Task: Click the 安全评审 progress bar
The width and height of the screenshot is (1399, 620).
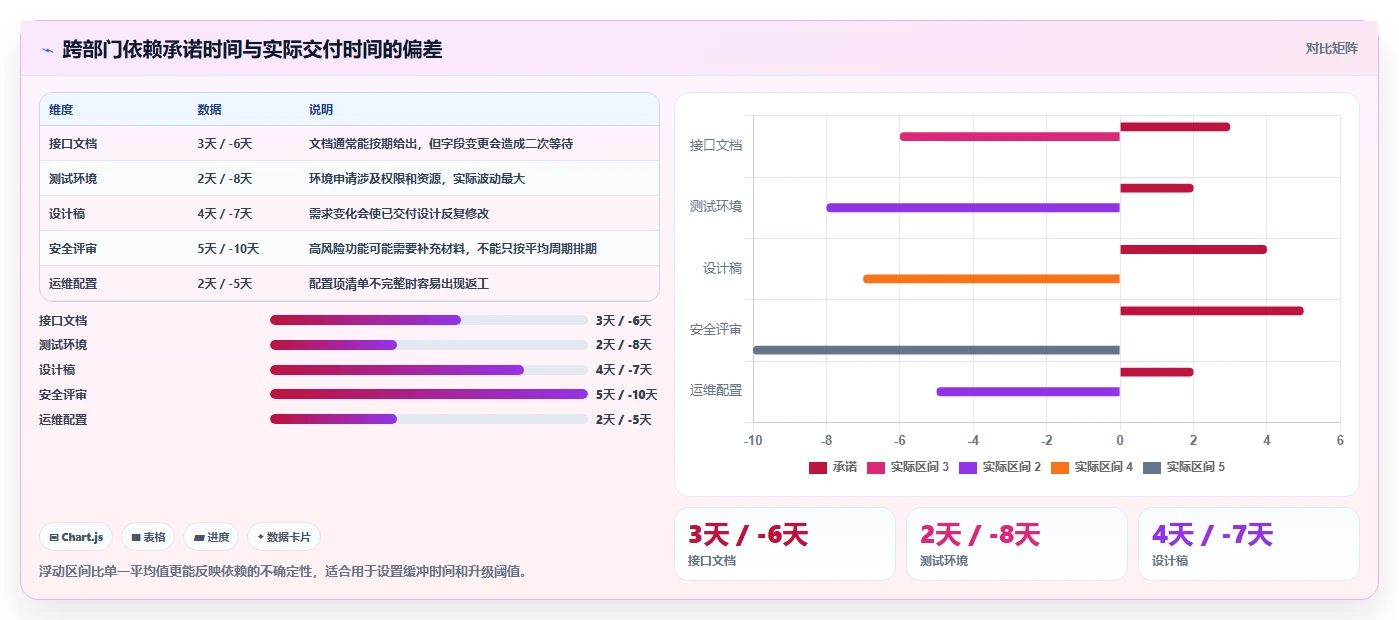Action: (x=429, y=394)
